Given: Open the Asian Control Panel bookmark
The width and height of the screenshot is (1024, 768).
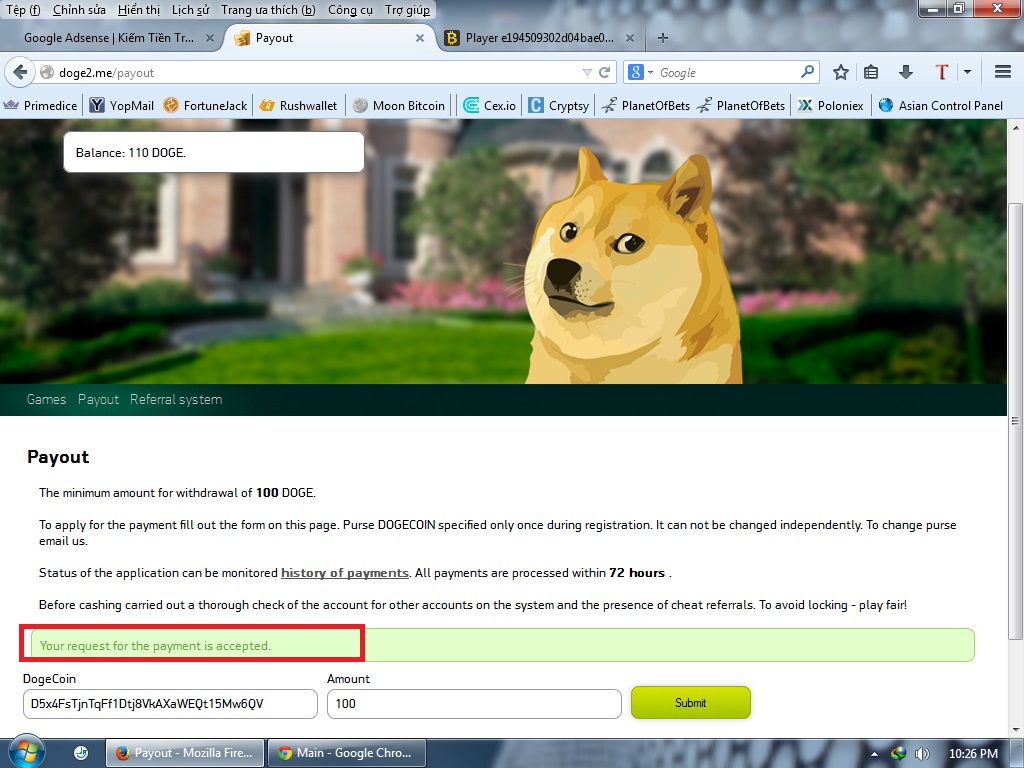Looking at the screenshot, I should coord(940,106).
